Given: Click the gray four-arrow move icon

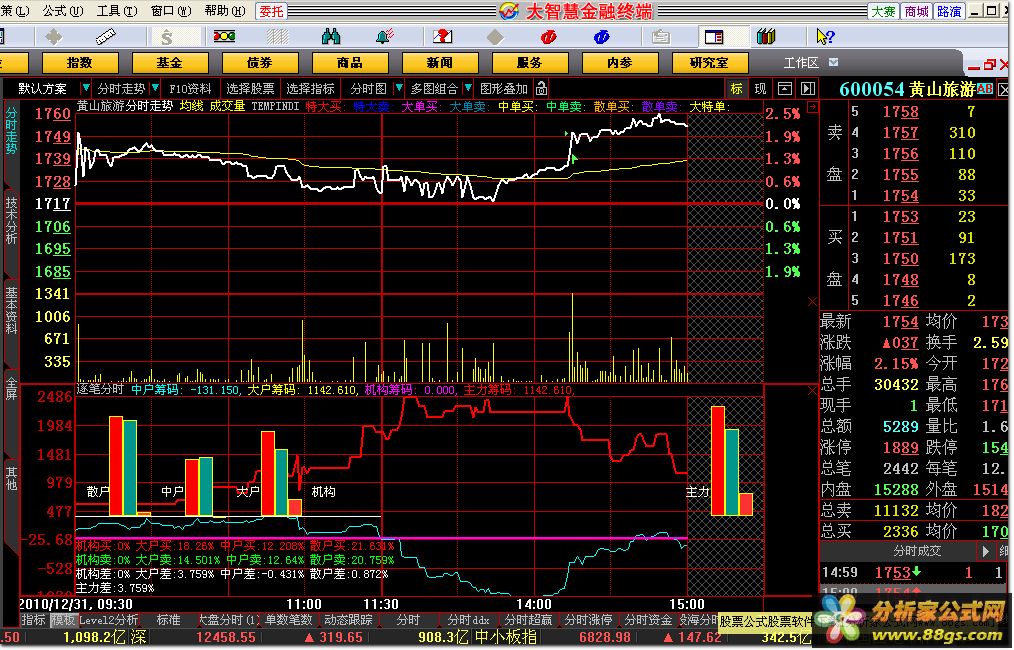Looking at the screenshot, I should 53,37.
